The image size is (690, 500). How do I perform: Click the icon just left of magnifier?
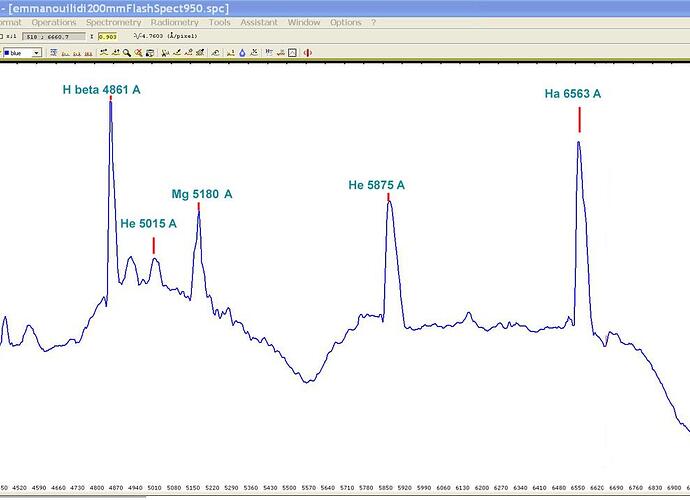click(x=114, y=53)
